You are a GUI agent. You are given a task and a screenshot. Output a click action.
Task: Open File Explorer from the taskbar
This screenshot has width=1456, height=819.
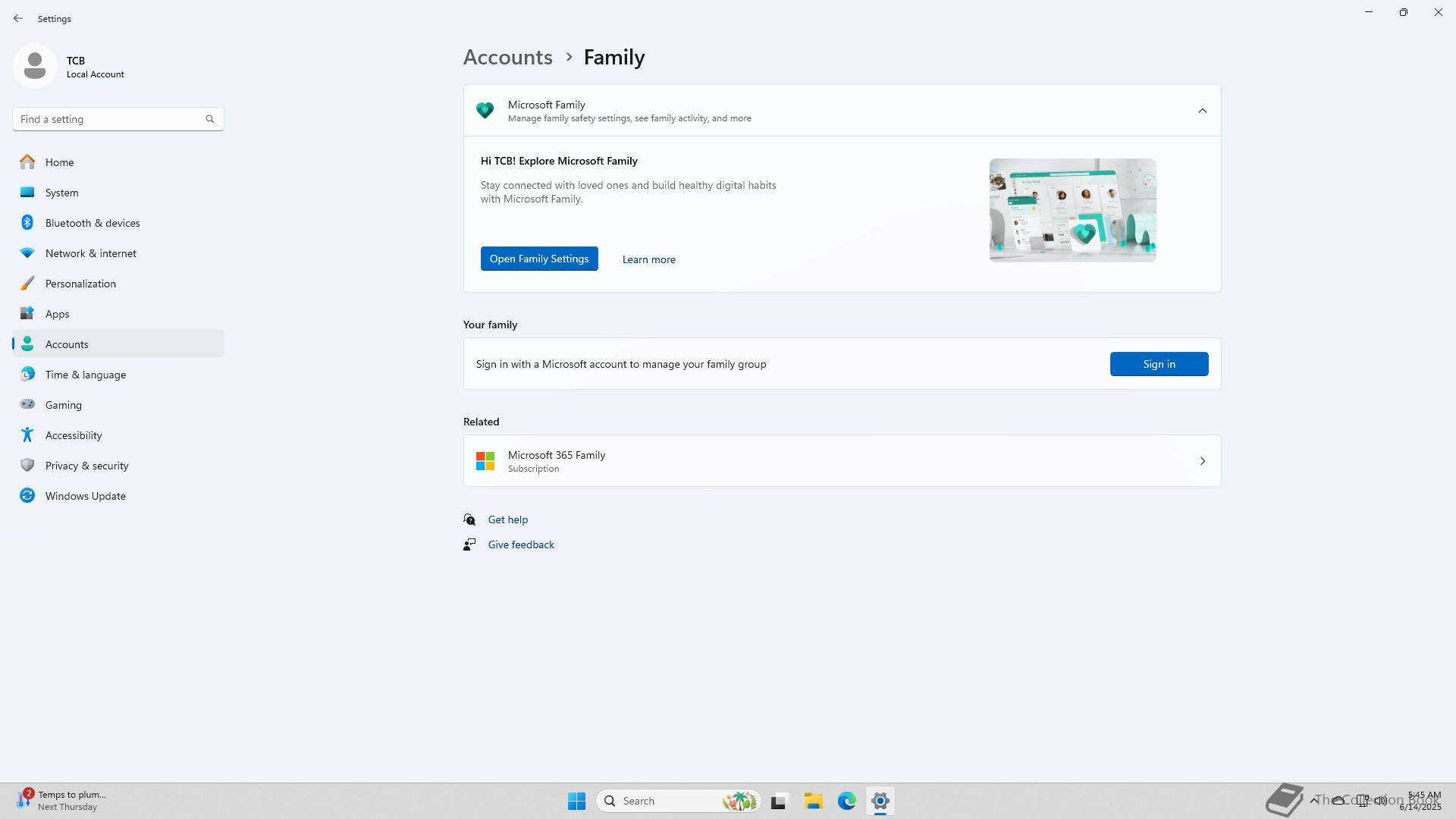tap(813, 801)
